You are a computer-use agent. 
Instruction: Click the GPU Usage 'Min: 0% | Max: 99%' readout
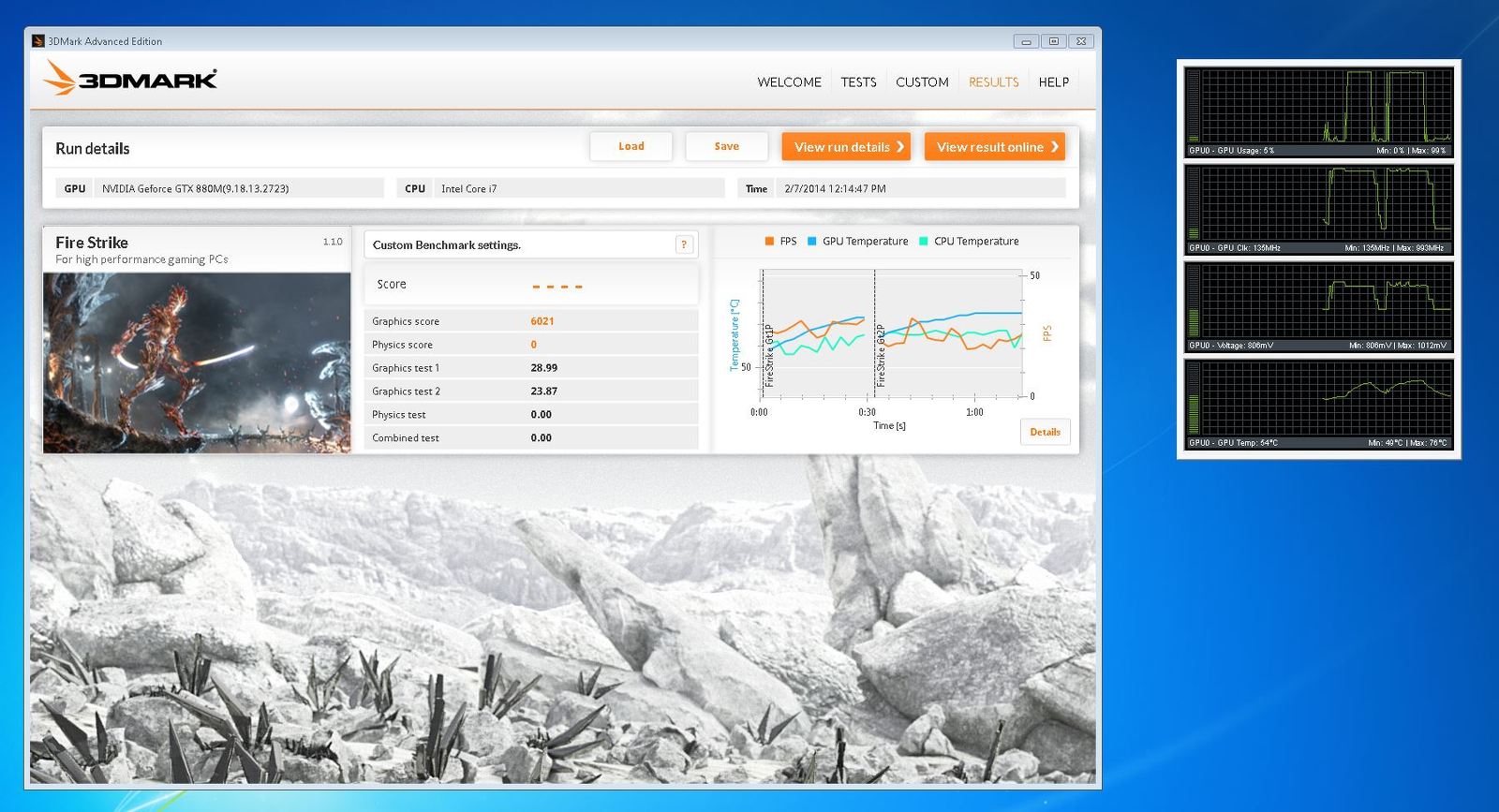(1411, 150)
